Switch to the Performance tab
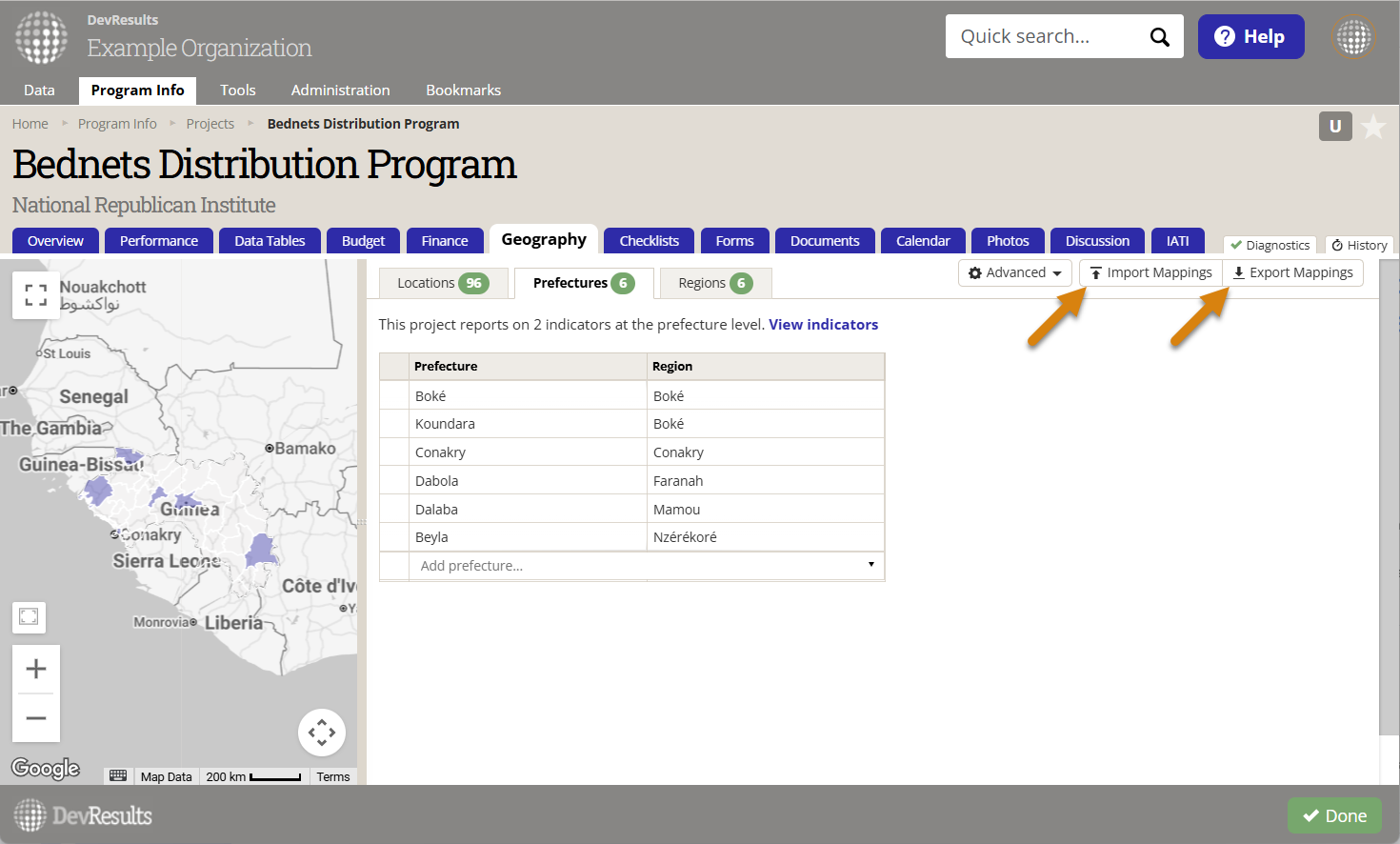 click(159, 241)
